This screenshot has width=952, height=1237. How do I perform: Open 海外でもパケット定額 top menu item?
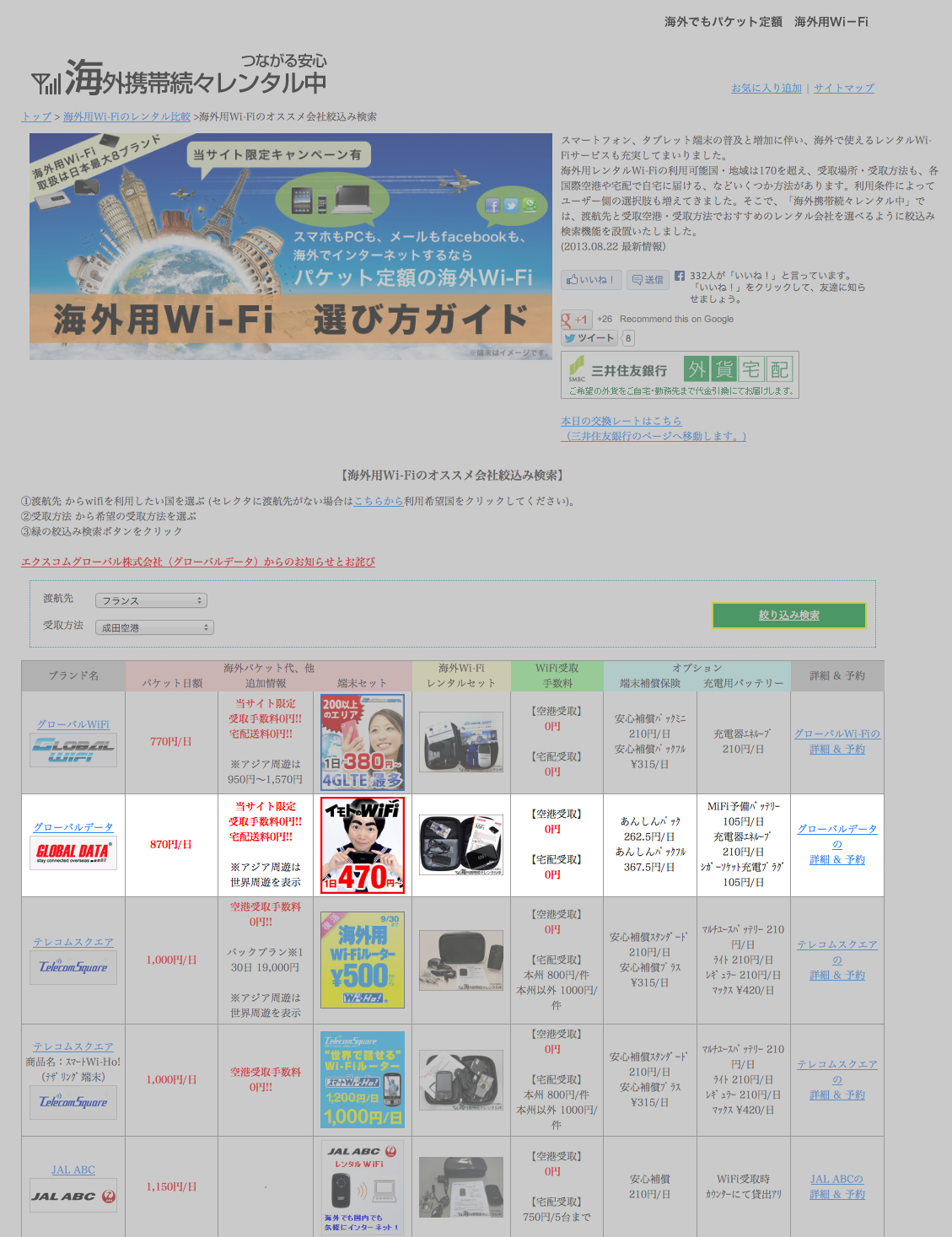(x=723, y=22)
